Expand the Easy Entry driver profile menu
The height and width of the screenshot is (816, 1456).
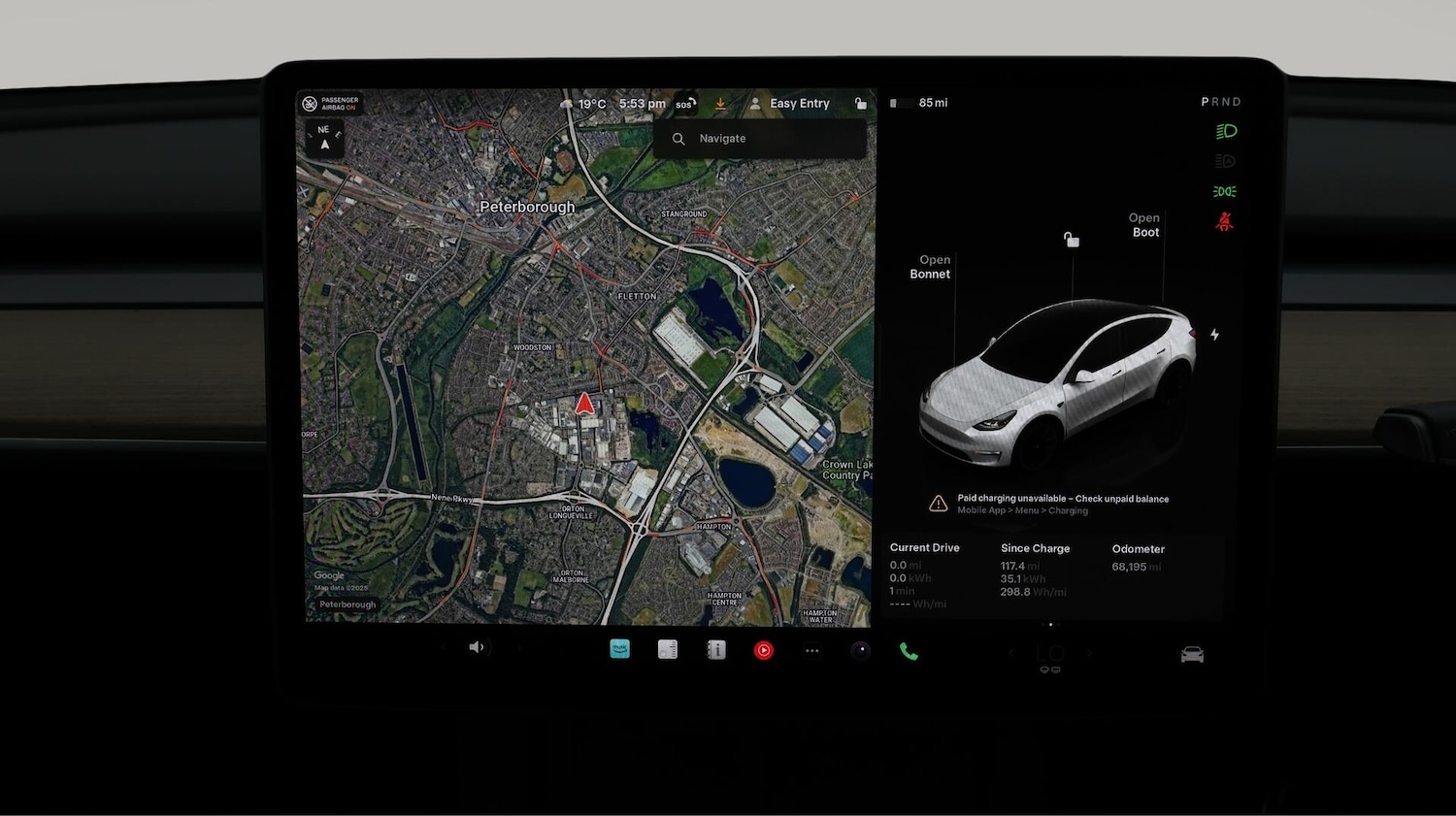click(x=789, y=104)
